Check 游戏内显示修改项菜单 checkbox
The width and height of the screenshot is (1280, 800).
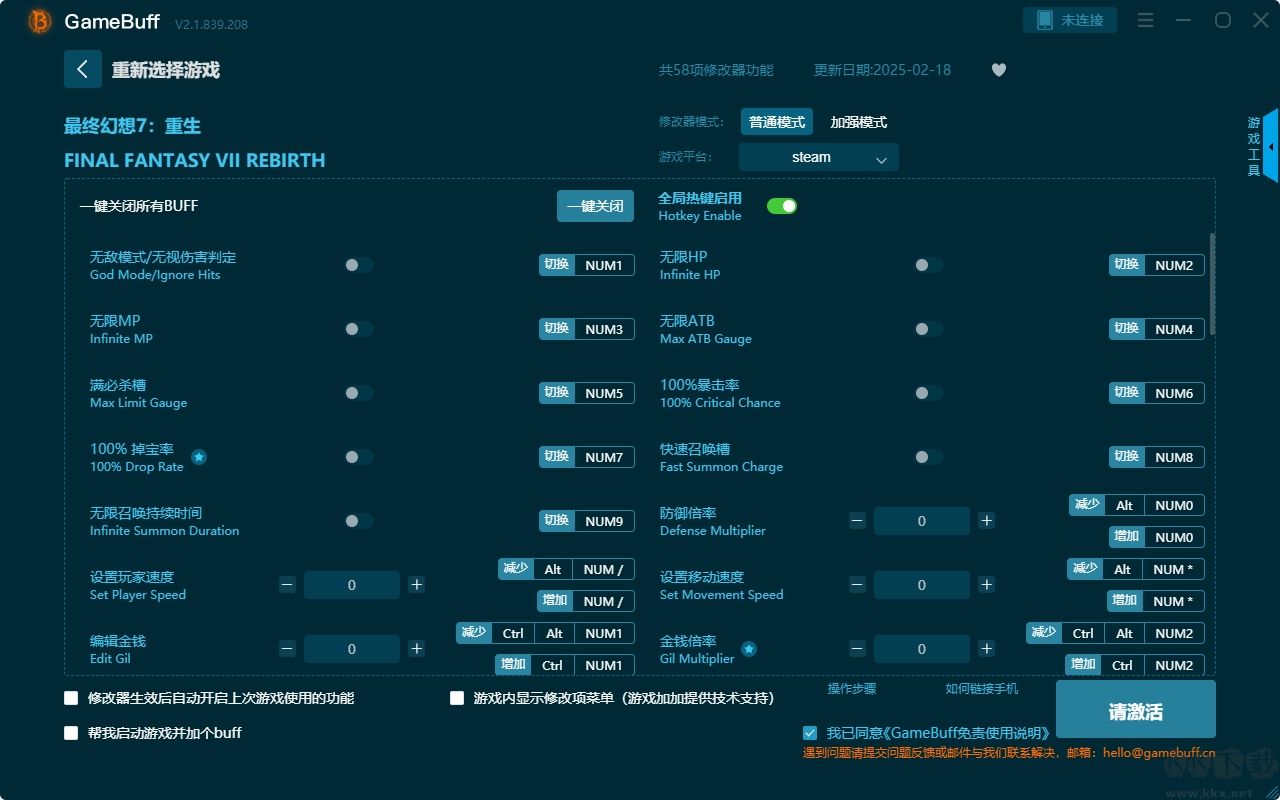click(x=457, y=698)
